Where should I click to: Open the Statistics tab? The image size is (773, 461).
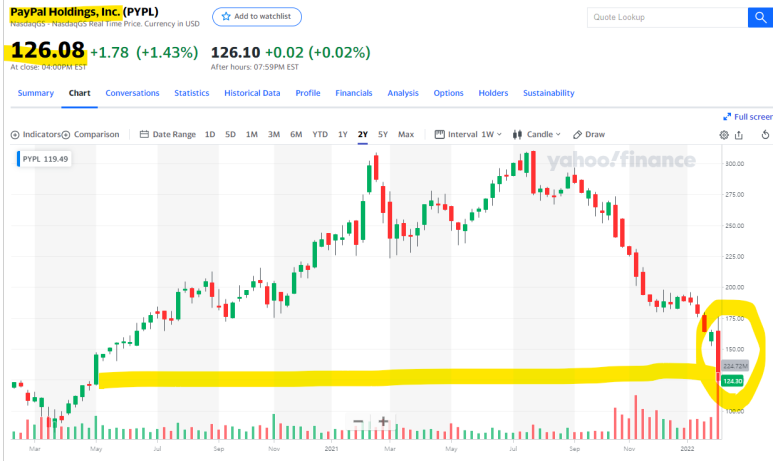[192, 93]
